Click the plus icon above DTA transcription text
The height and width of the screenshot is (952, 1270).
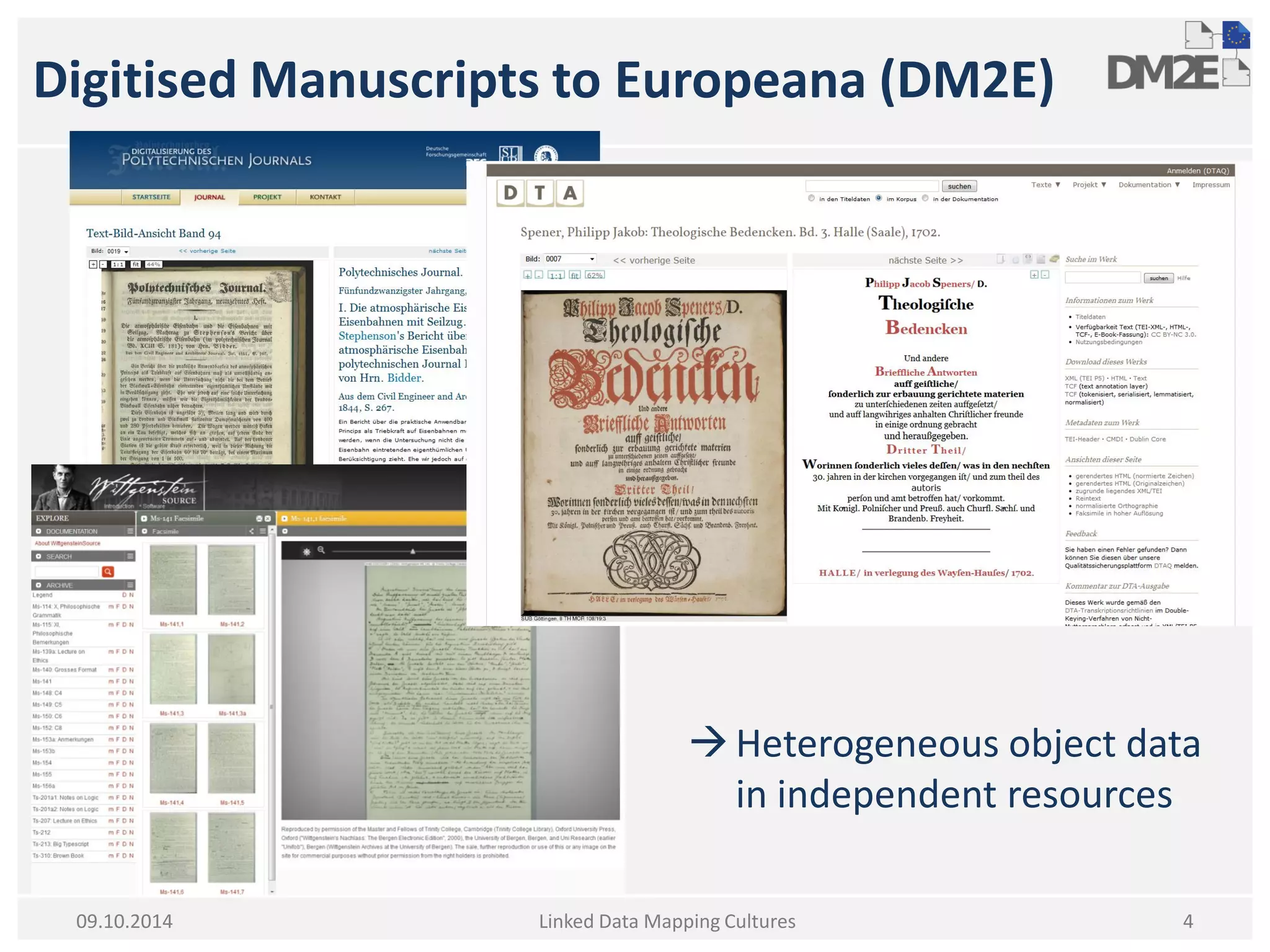click(x=1034, y=275)
